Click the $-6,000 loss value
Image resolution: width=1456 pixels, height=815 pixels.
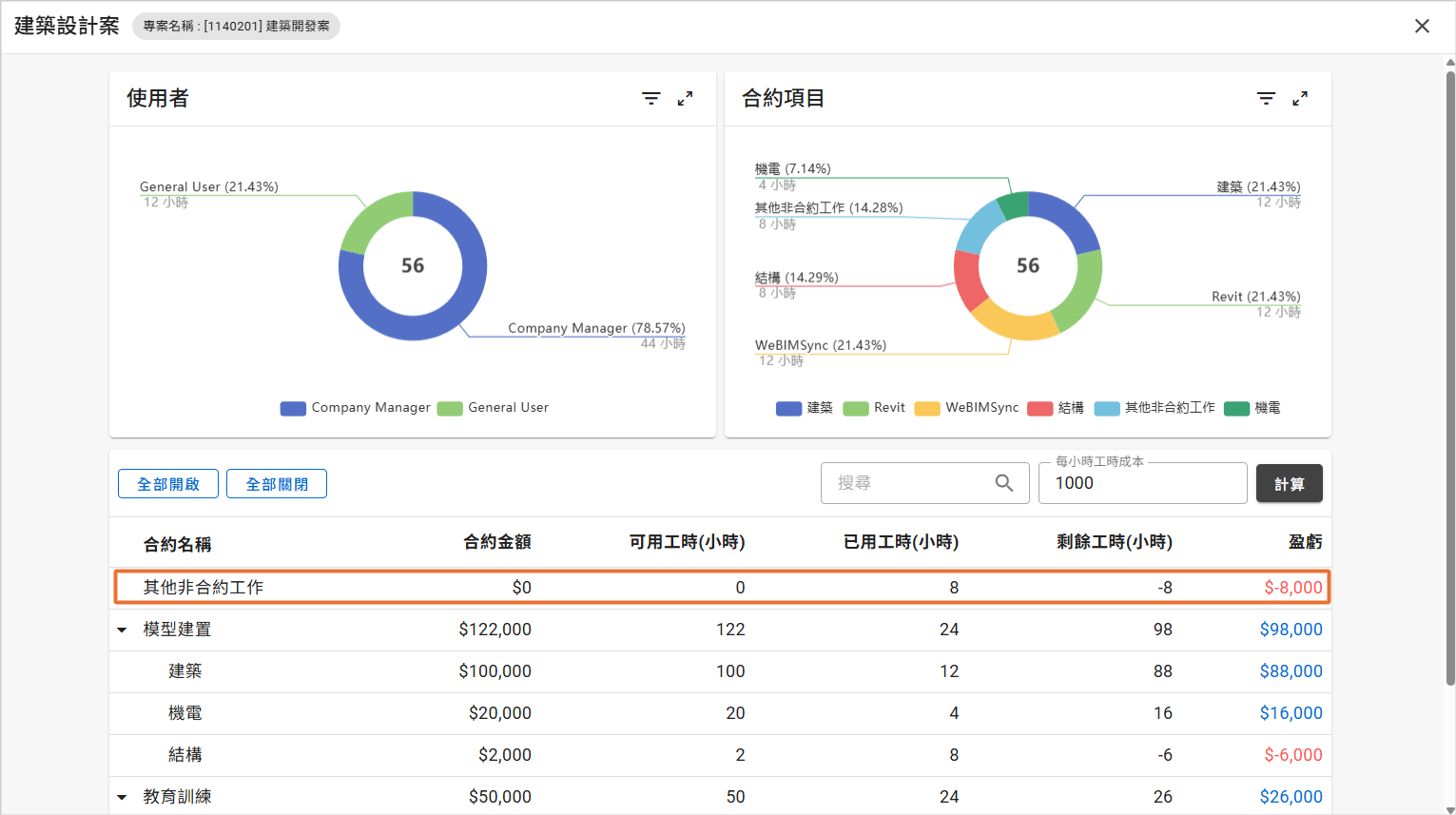[x=1293, y=755]
